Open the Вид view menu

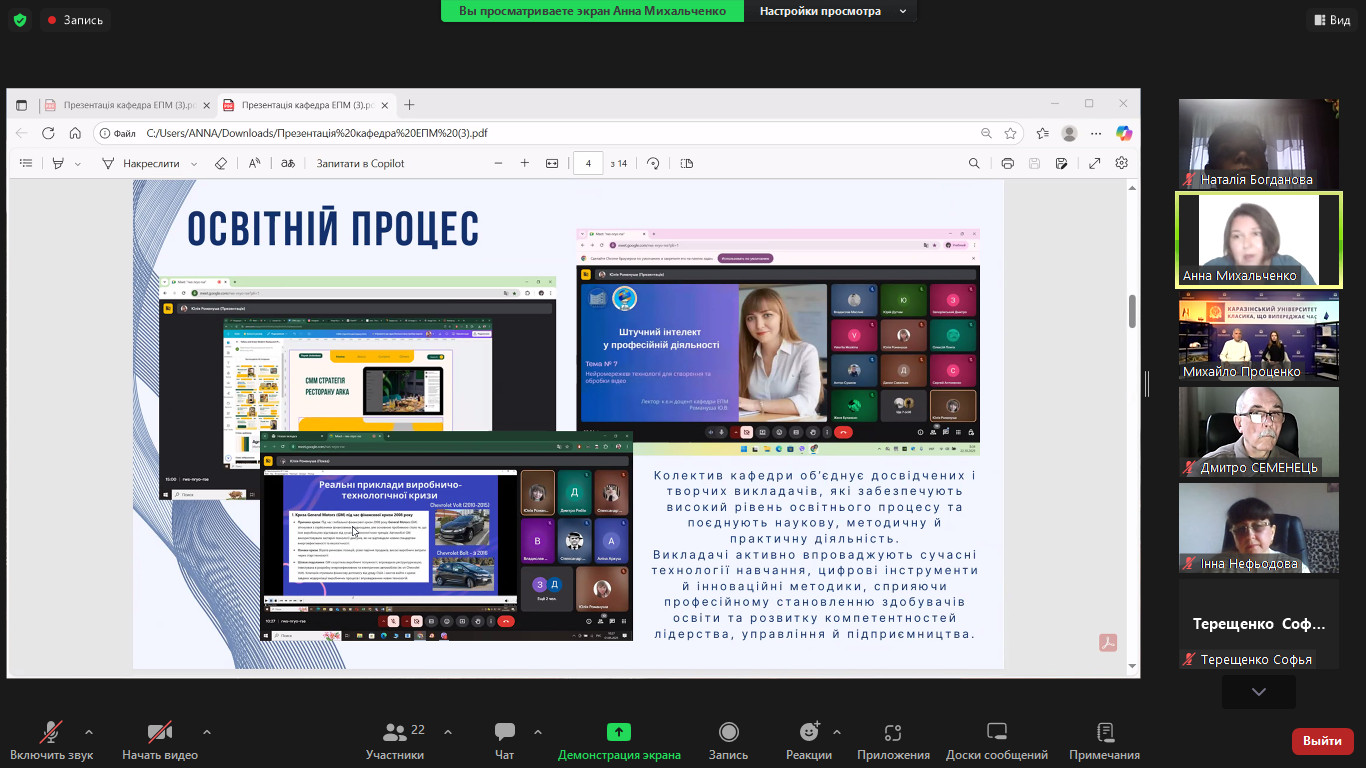coord(1330,20)
